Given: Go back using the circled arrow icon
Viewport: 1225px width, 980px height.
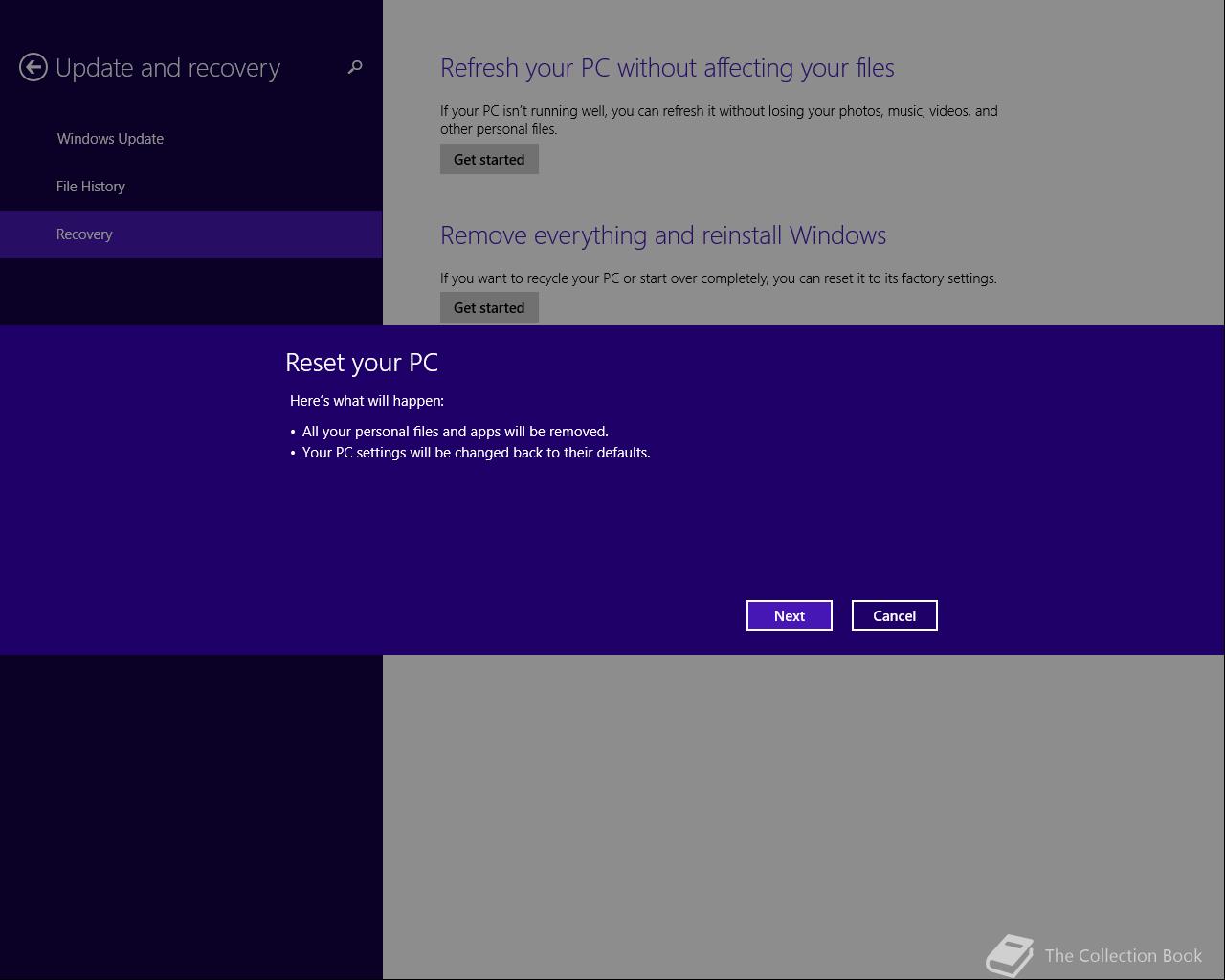Looking at the screenshot, I should tap(33, 67).
